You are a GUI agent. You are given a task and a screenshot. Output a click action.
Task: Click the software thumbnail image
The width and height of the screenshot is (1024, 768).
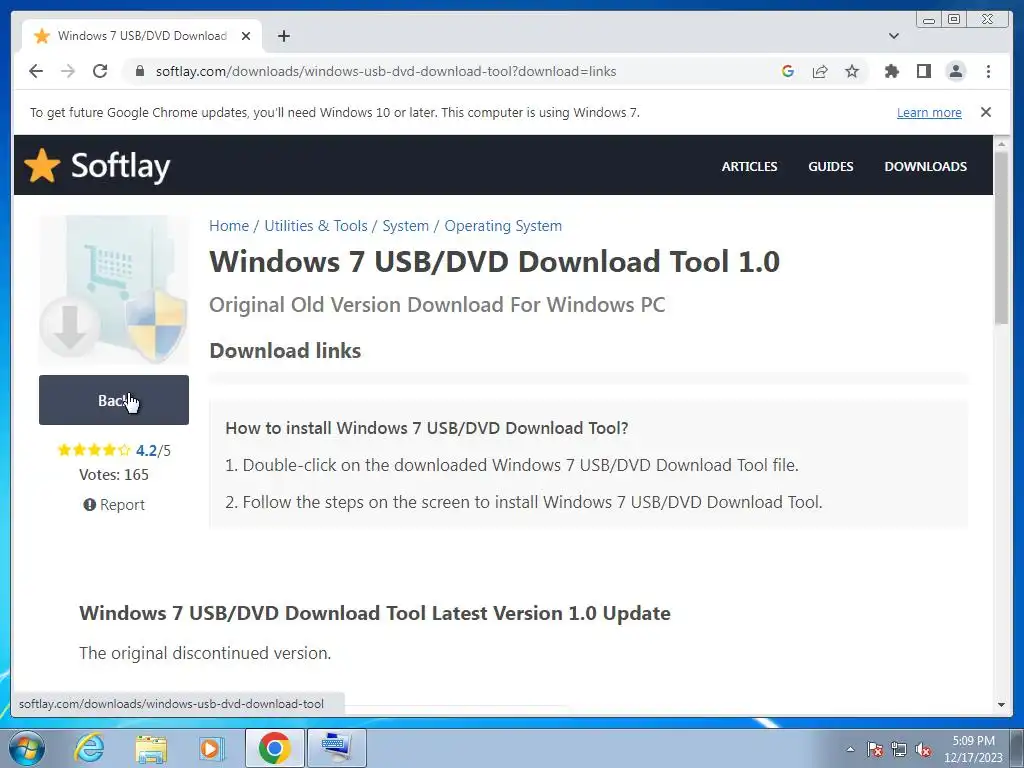114,290
